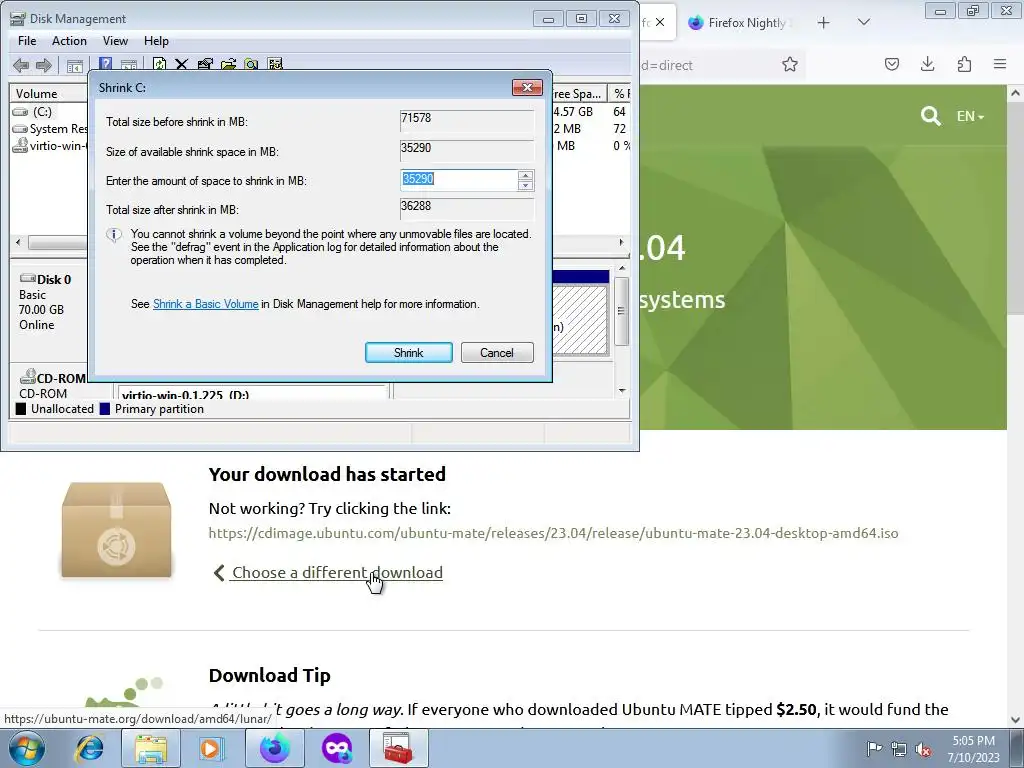Click the disk graphical view scrollbar down arrow

click(622, 391)
